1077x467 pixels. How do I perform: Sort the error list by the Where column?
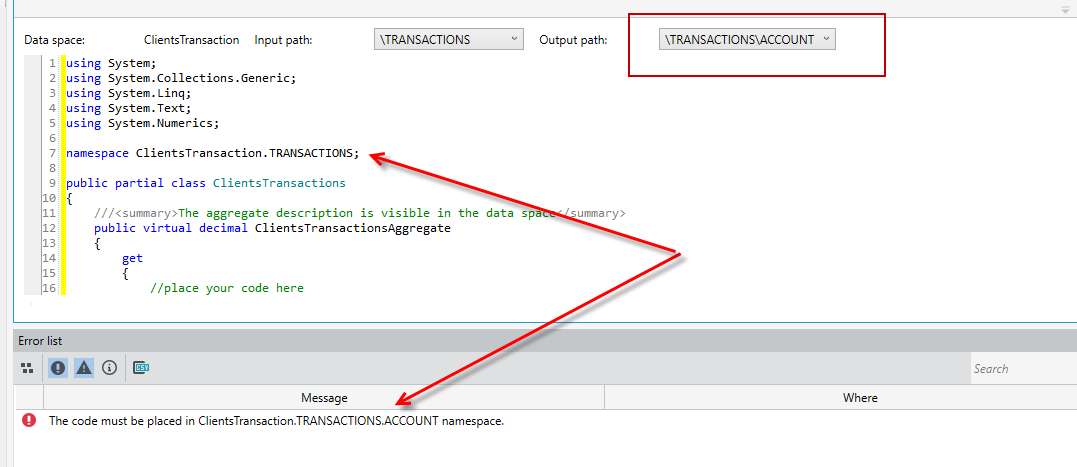859,398
